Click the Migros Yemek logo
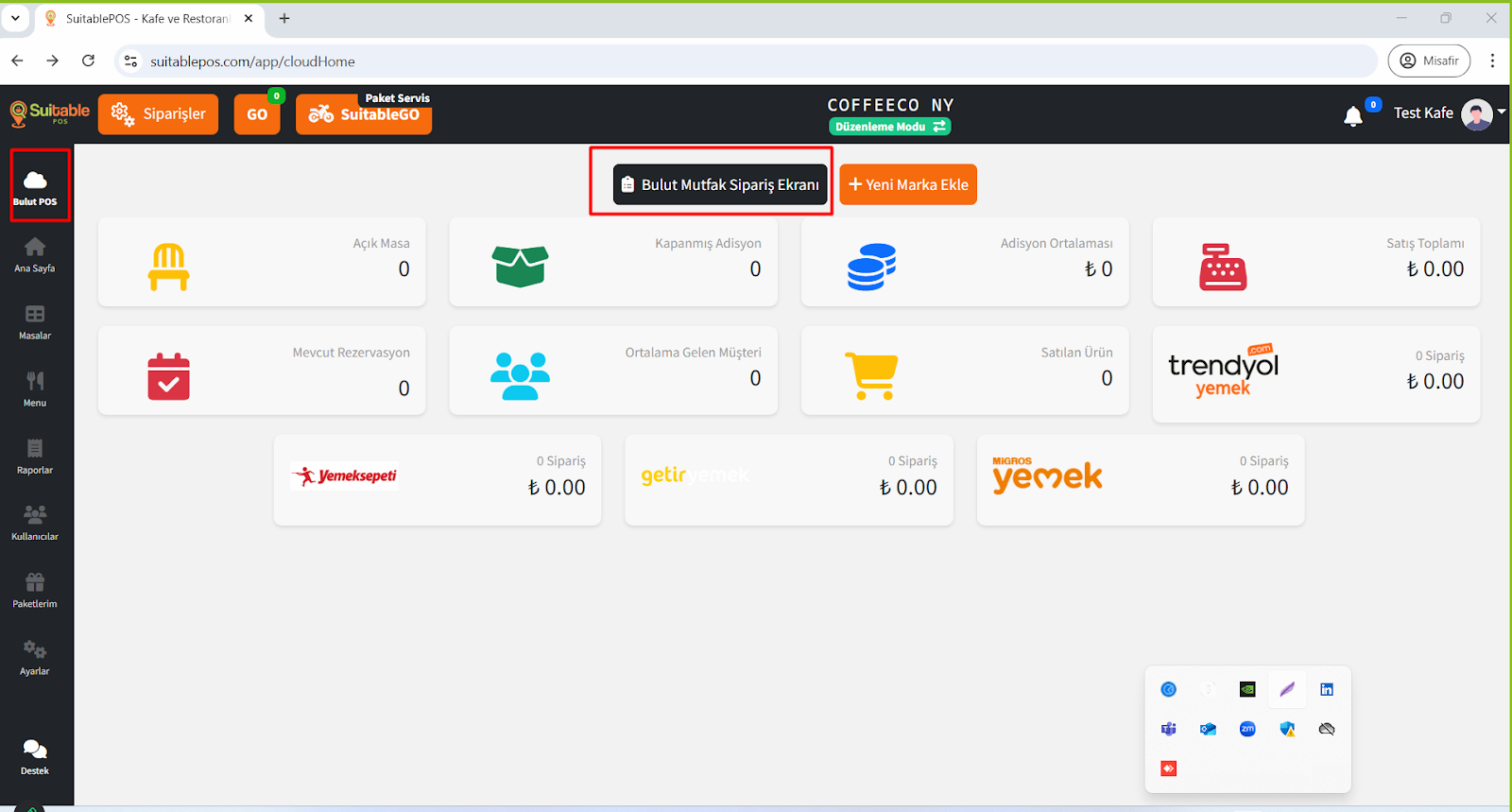The width and height of the screenshot is (1512, 812). (1047, 475)
